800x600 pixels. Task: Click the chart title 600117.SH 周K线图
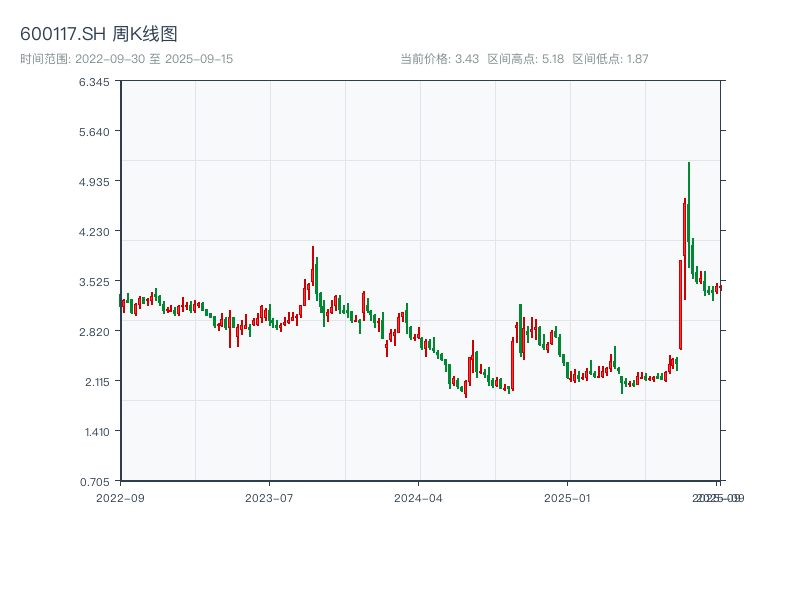[x=99, y=34]
